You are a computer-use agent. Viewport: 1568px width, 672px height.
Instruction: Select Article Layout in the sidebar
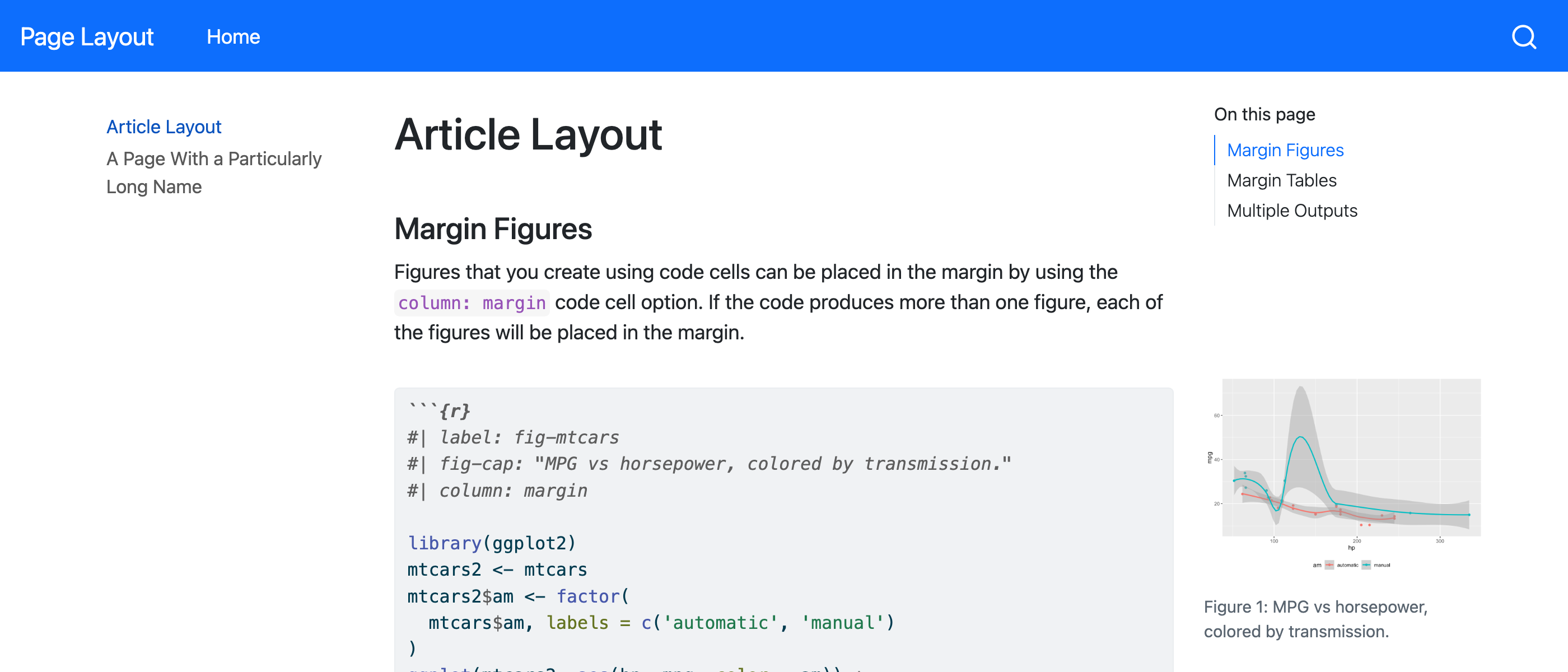(x=164, y=127)
